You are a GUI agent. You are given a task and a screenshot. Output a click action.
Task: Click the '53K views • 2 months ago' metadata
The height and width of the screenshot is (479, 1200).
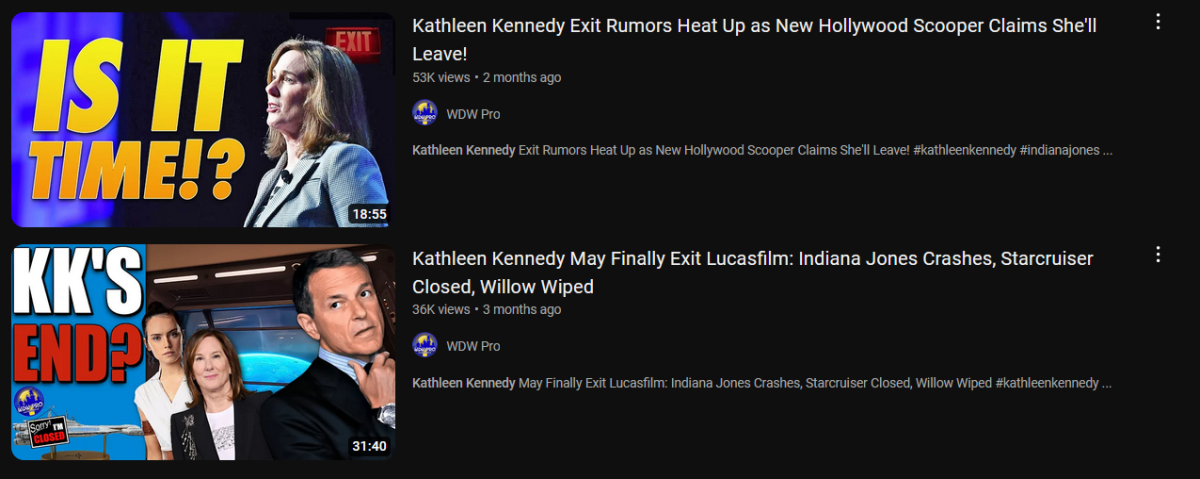pos(486,77)
